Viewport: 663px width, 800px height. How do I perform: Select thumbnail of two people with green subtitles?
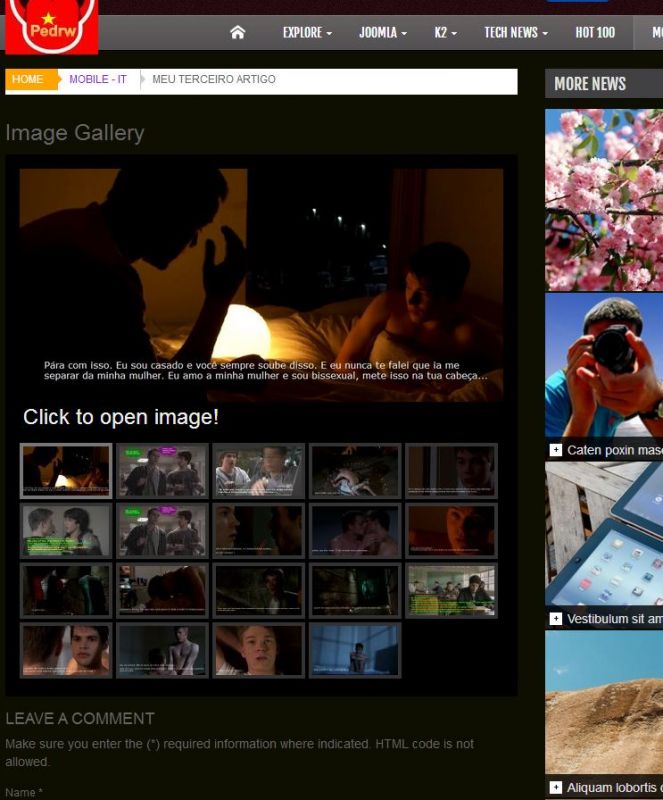pos(66,531)
